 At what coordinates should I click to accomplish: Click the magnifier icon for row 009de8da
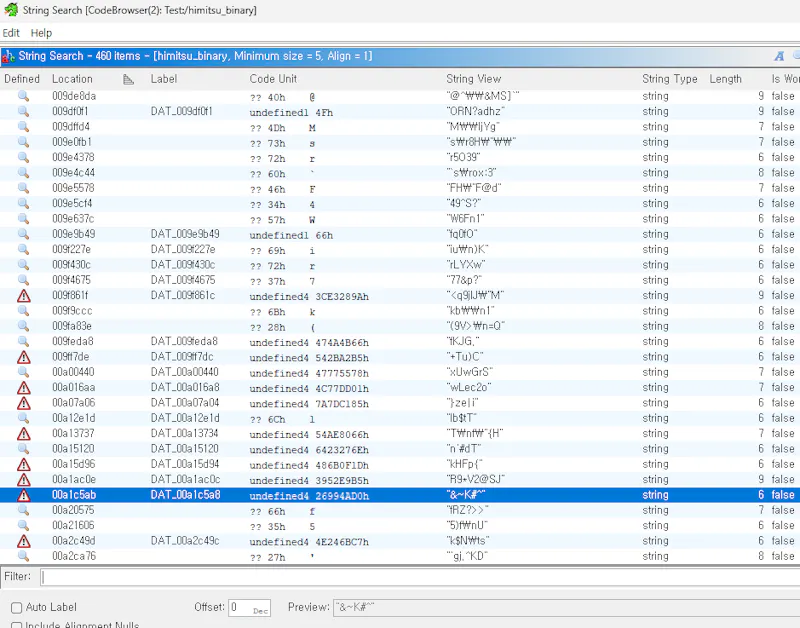click(23, 96)
